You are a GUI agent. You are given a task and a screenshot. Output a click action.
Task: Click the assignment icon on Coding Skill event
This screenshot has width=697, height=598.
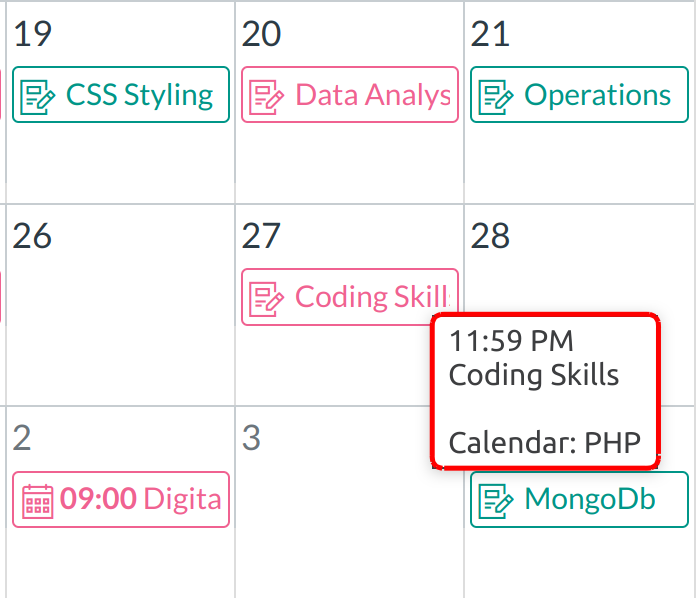[x=268, y=298]
